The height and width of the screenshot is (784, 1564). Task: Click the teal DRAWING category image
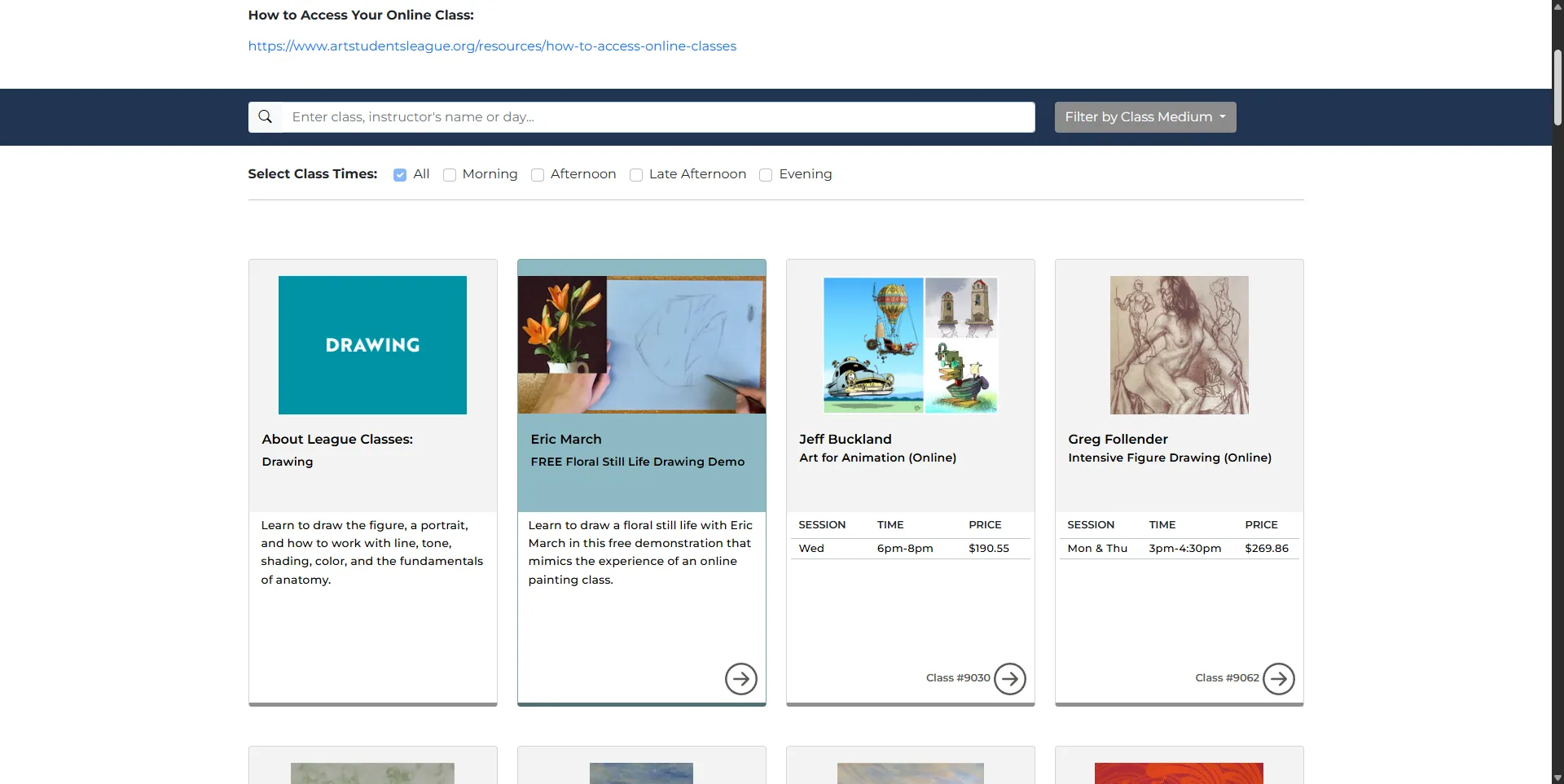pyautogui.click(x=372, y=345)
